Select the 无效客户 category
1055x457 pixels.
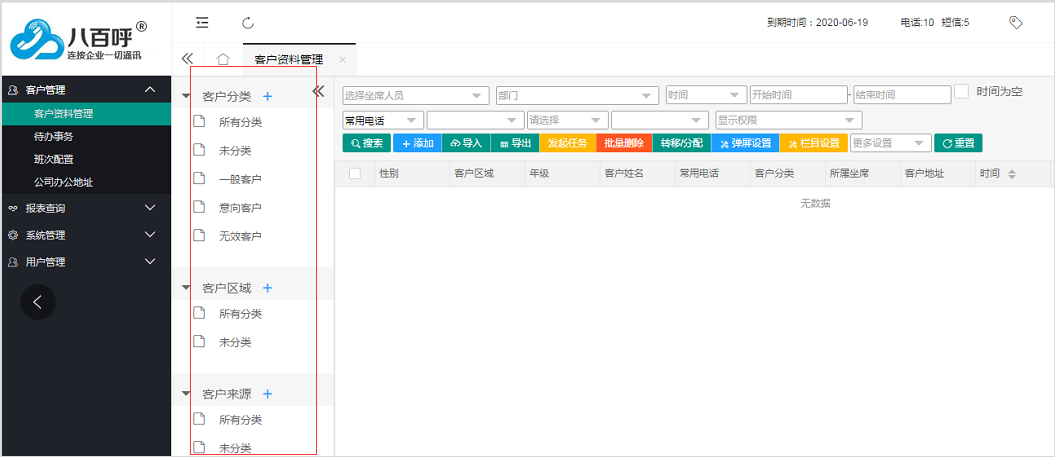[240, 236]
